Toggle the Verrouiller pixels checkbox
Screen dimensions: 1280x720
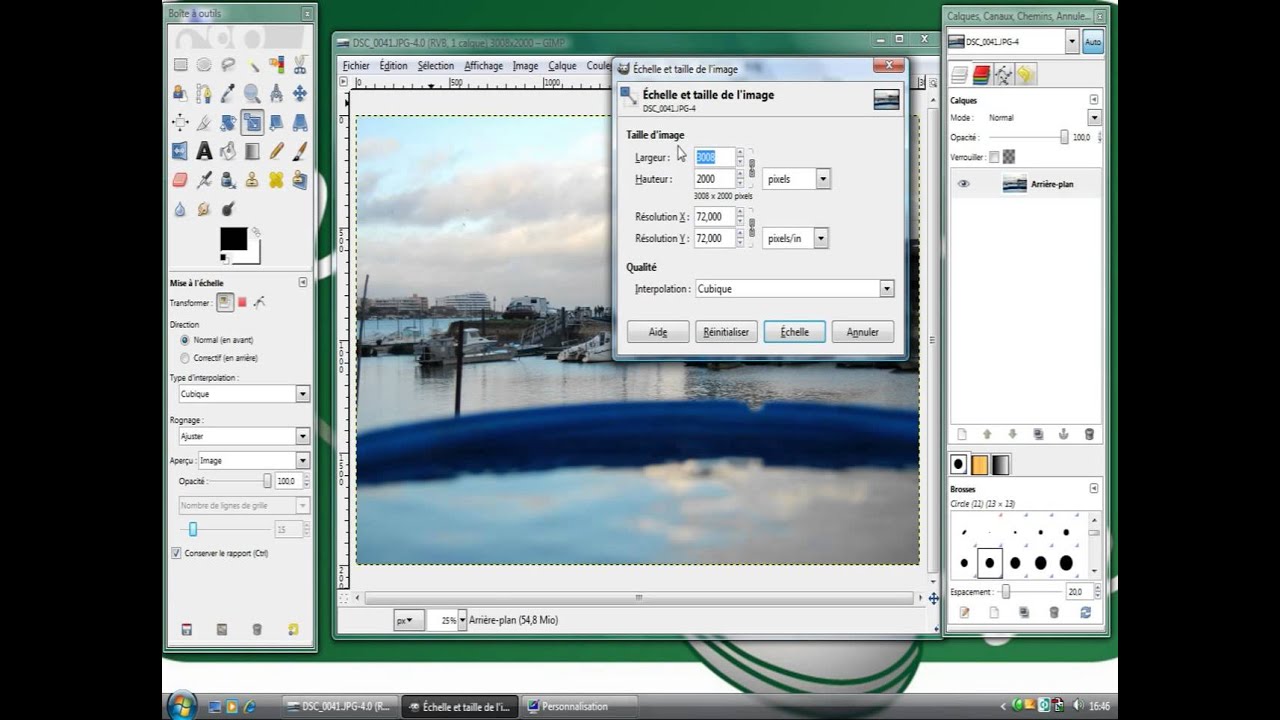coord(994,157)
